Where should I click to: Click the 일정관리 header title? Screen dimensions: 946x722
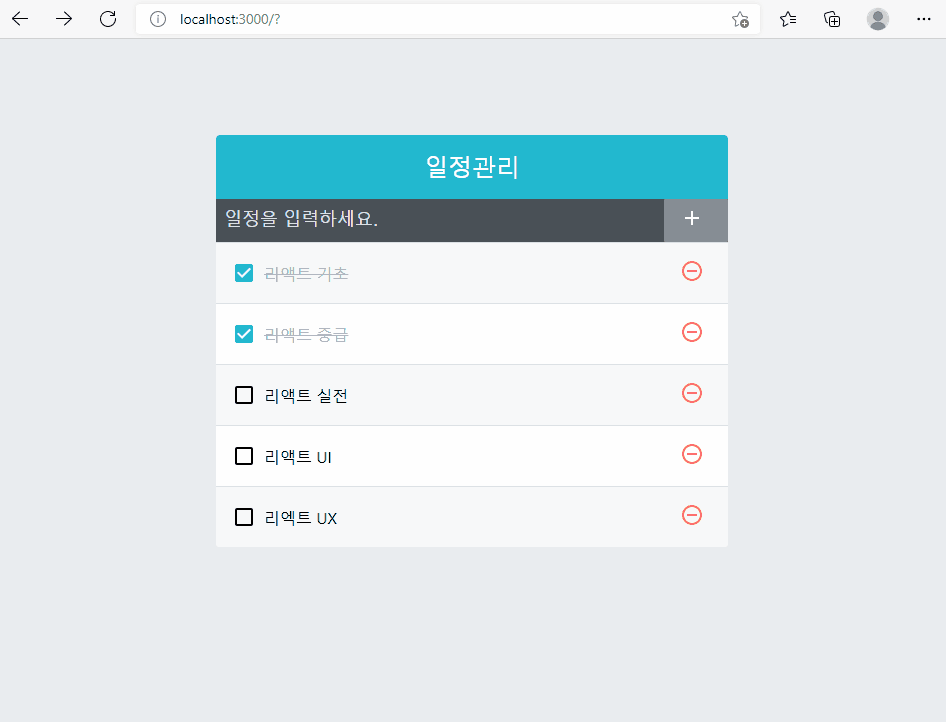pos(472,167)
